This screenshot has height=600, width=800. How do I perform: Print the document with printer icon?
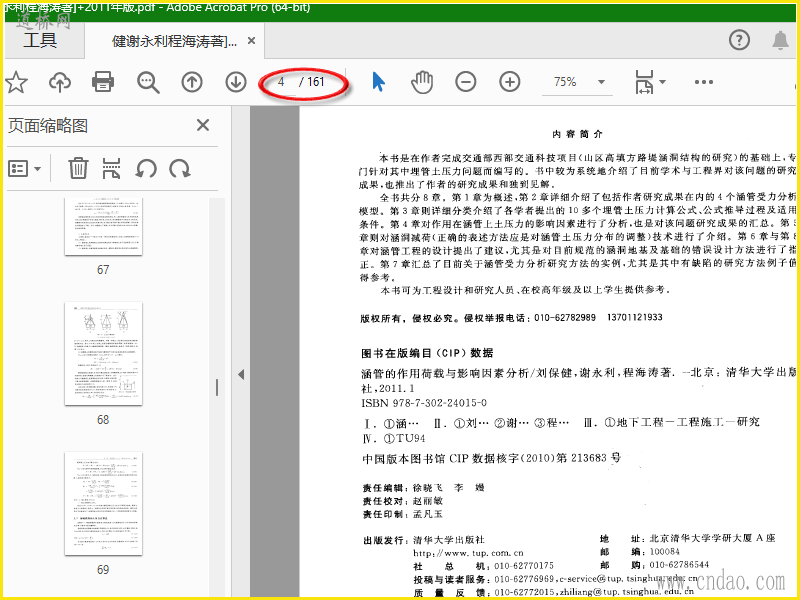103,82
